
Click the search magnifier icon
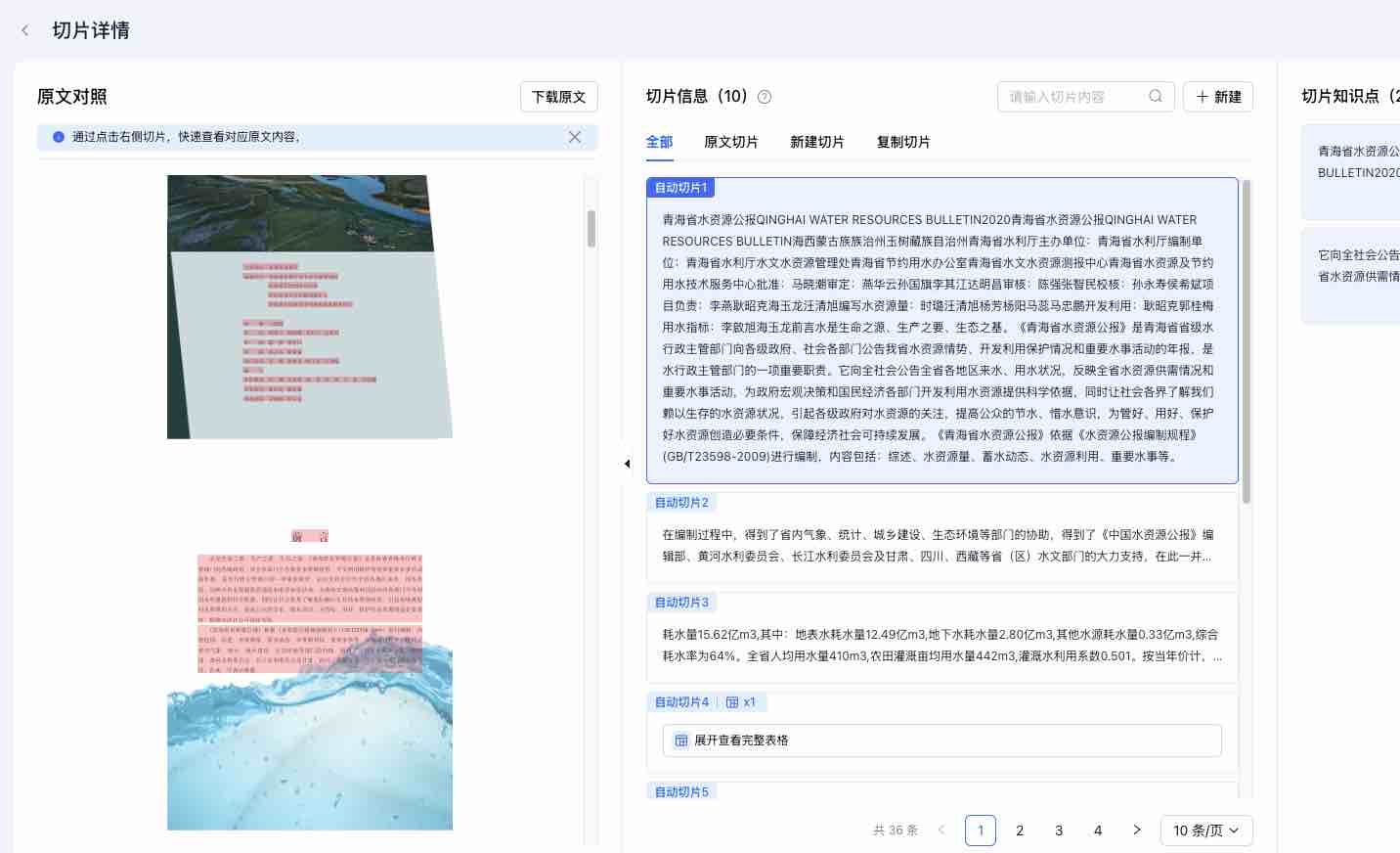[x=1156, y=96]
